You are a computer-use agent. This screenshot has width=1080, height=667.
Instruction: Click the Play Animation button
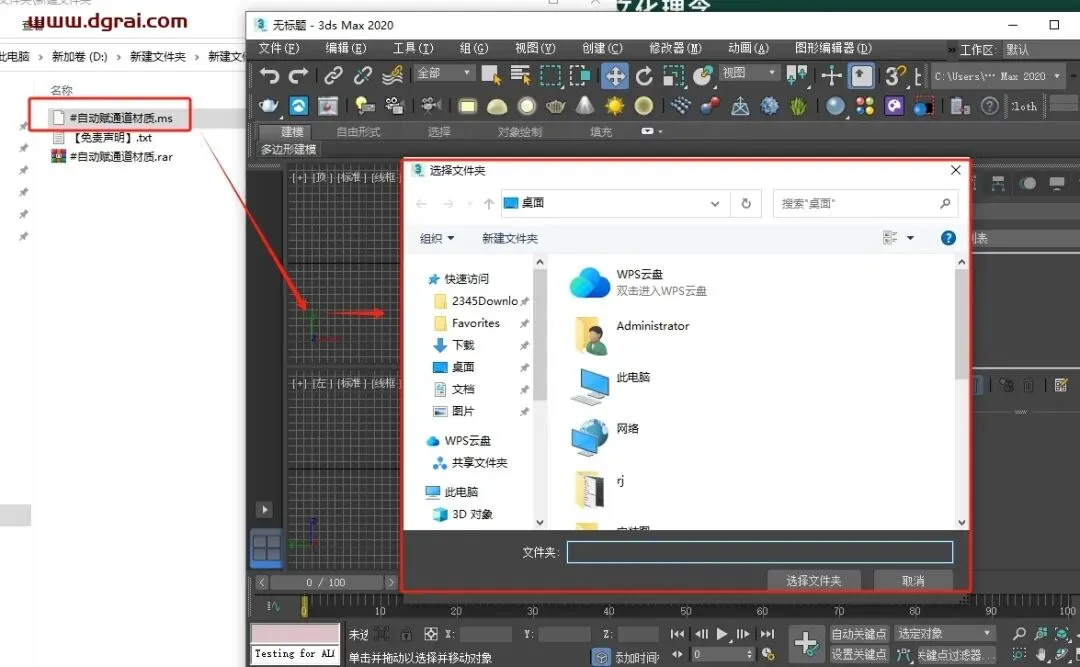[x=722, y=634]
